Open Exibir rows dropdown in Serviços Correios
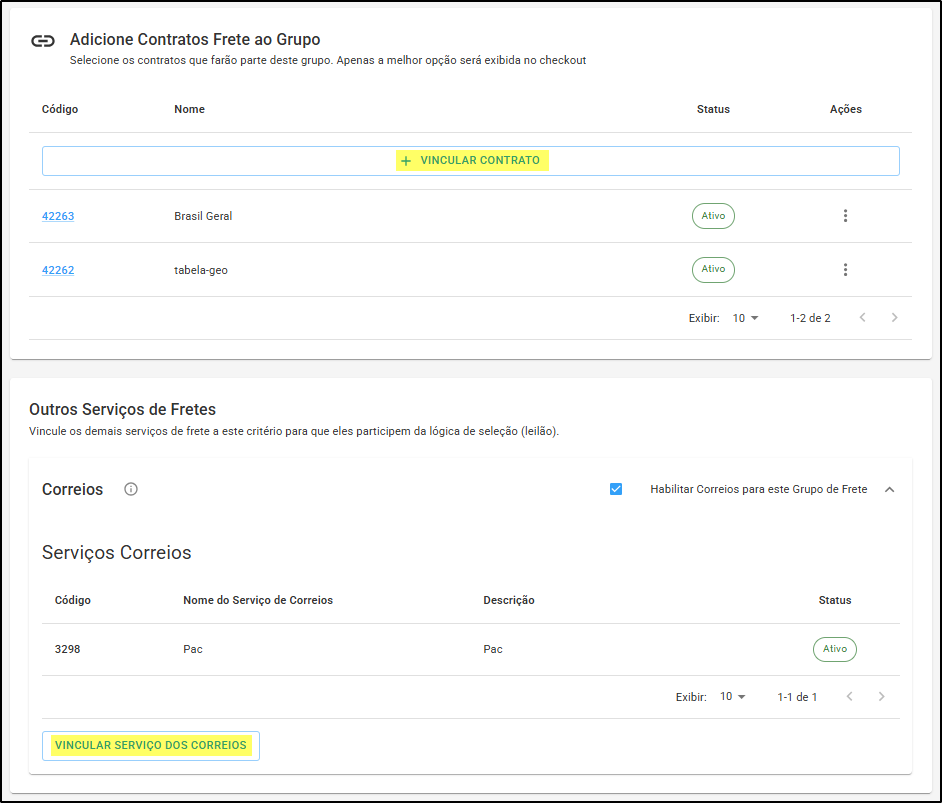 point(733,696)
